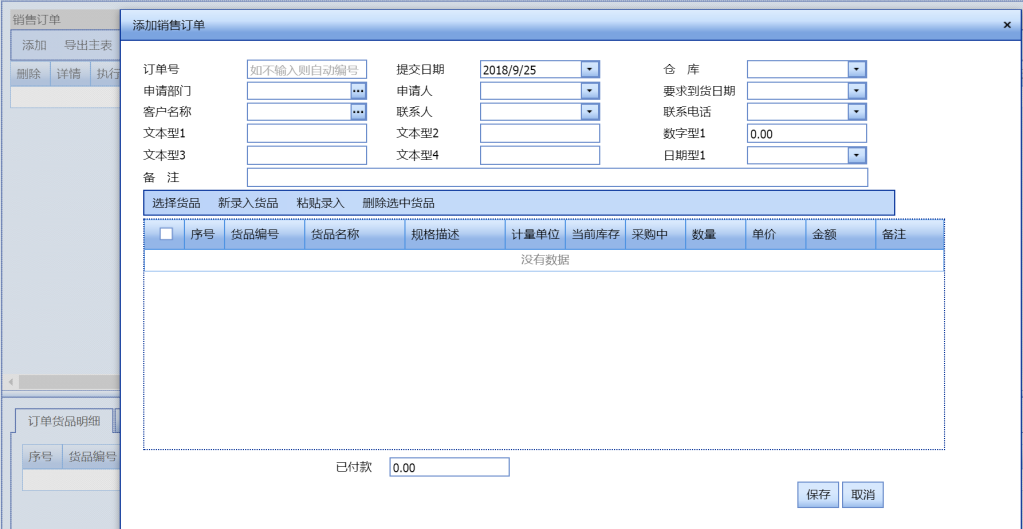
Task: Click the 申请部门 ellipsis browse button
Action: point(358,91)
